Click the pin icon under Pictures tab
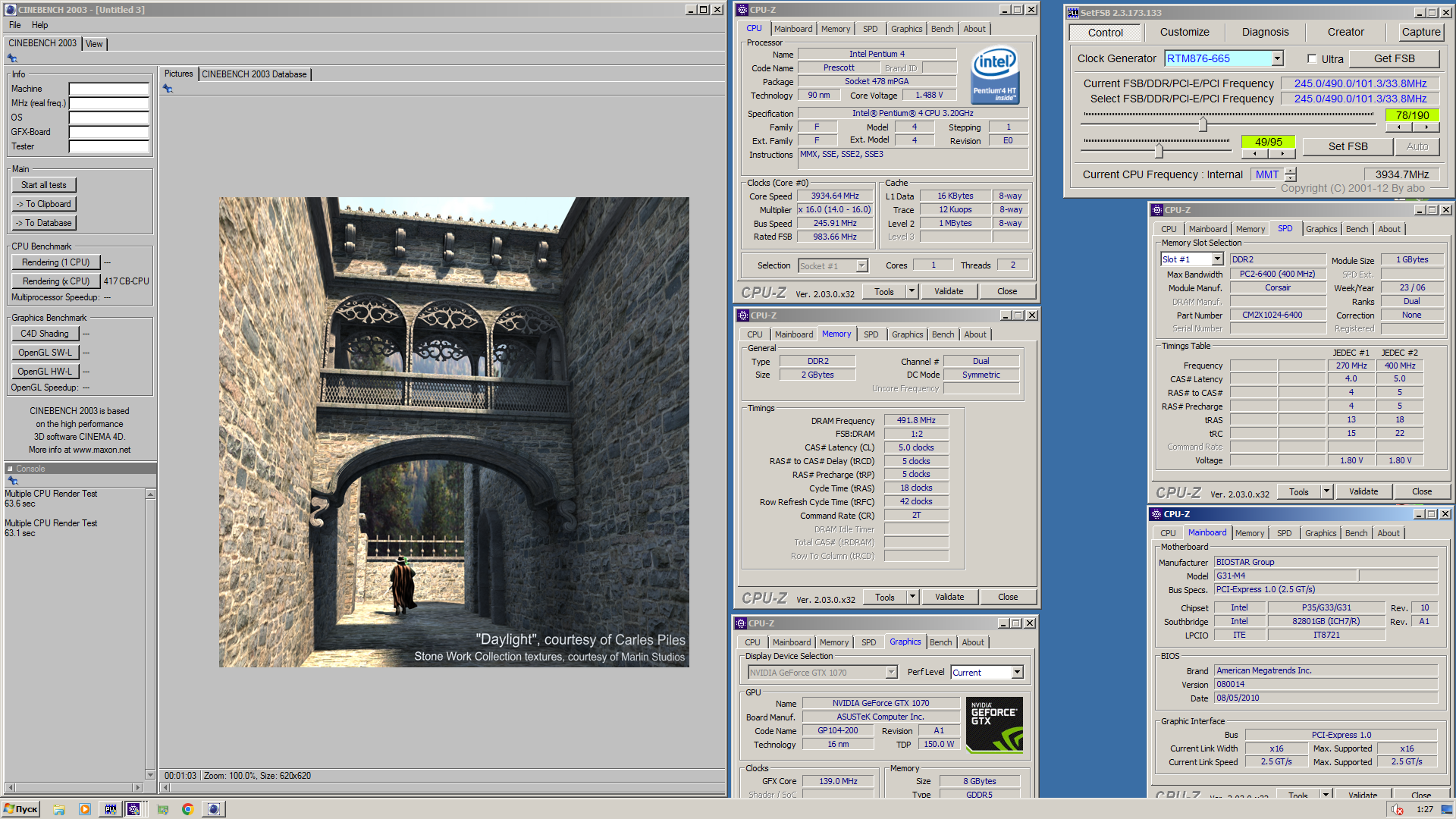 (x=168, y=89)
